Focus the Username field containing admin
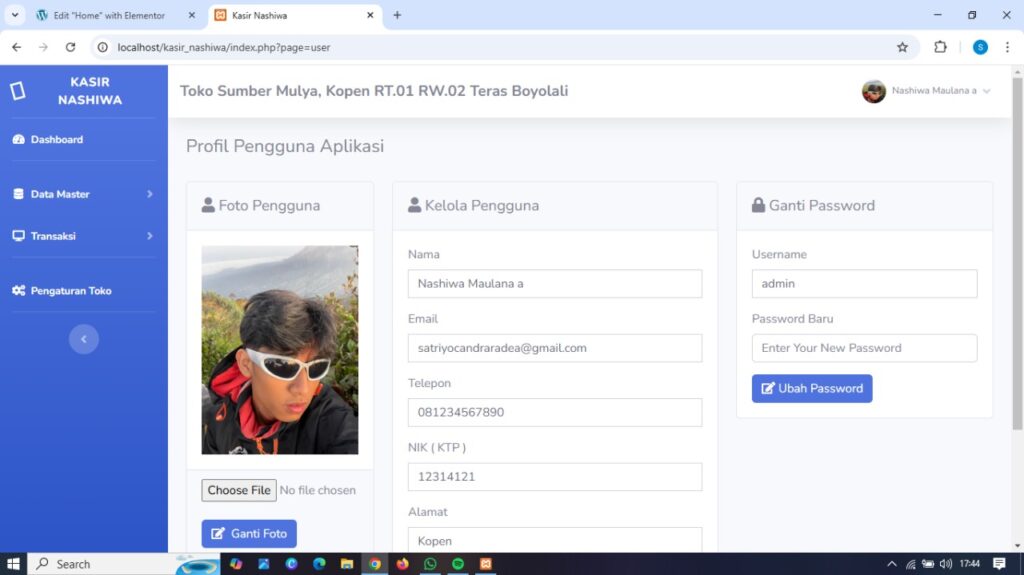The height and width of the screenshot is (575, 1024). click(865, 284)
